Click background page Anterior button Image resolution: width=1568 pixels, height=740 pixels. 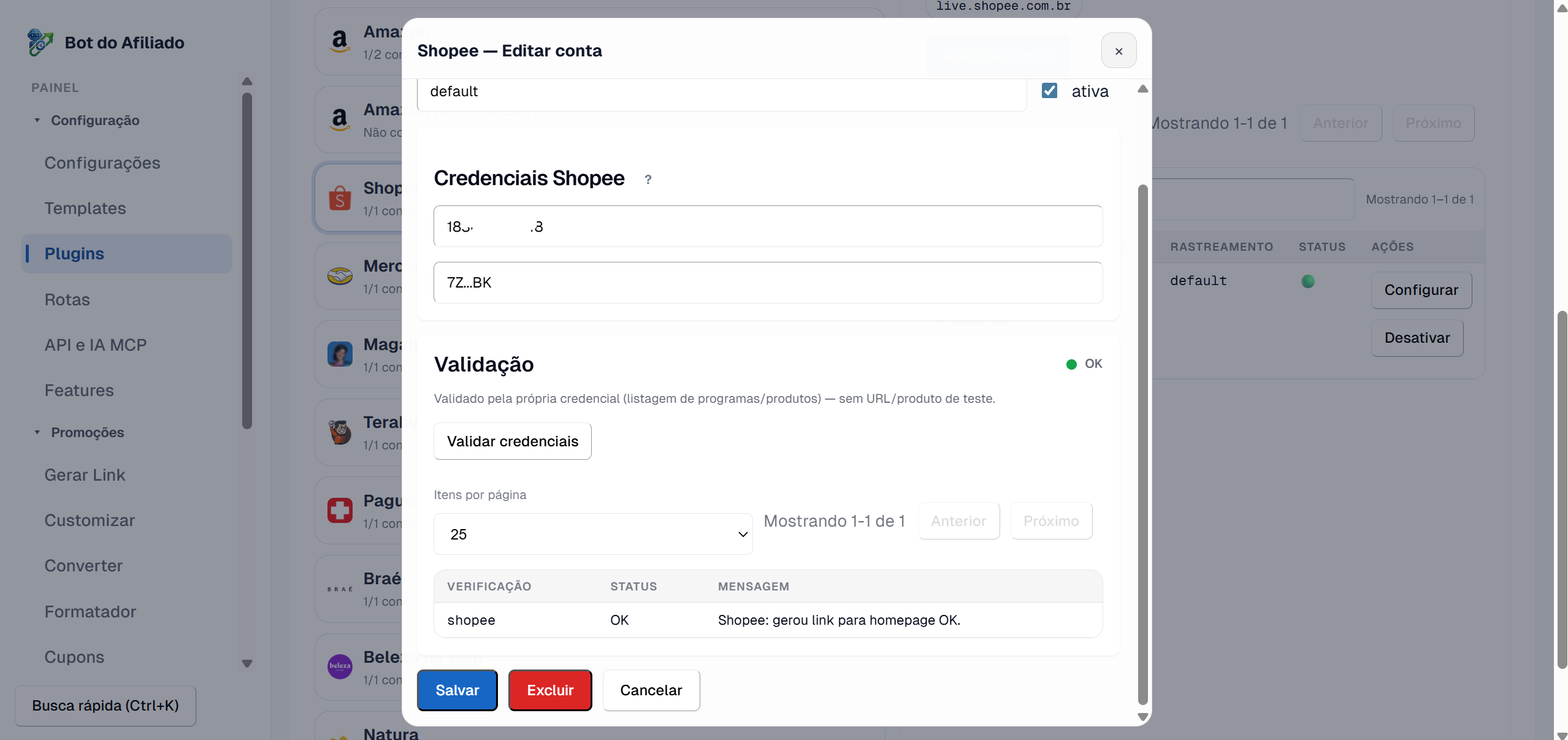click(1340, 123)
